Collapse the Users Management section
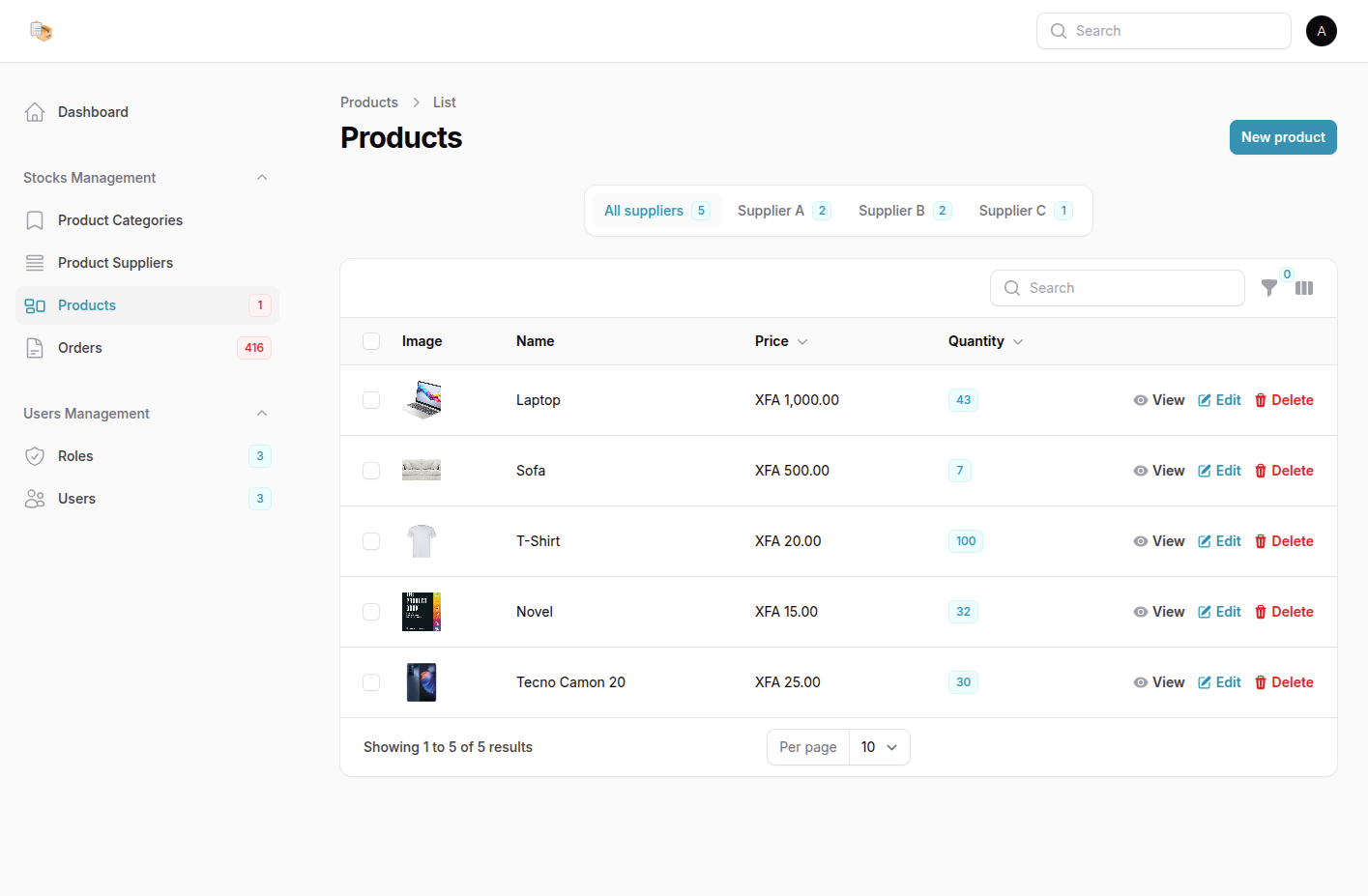This screenshot has width=1368, height=896. [x=262, y=414]
